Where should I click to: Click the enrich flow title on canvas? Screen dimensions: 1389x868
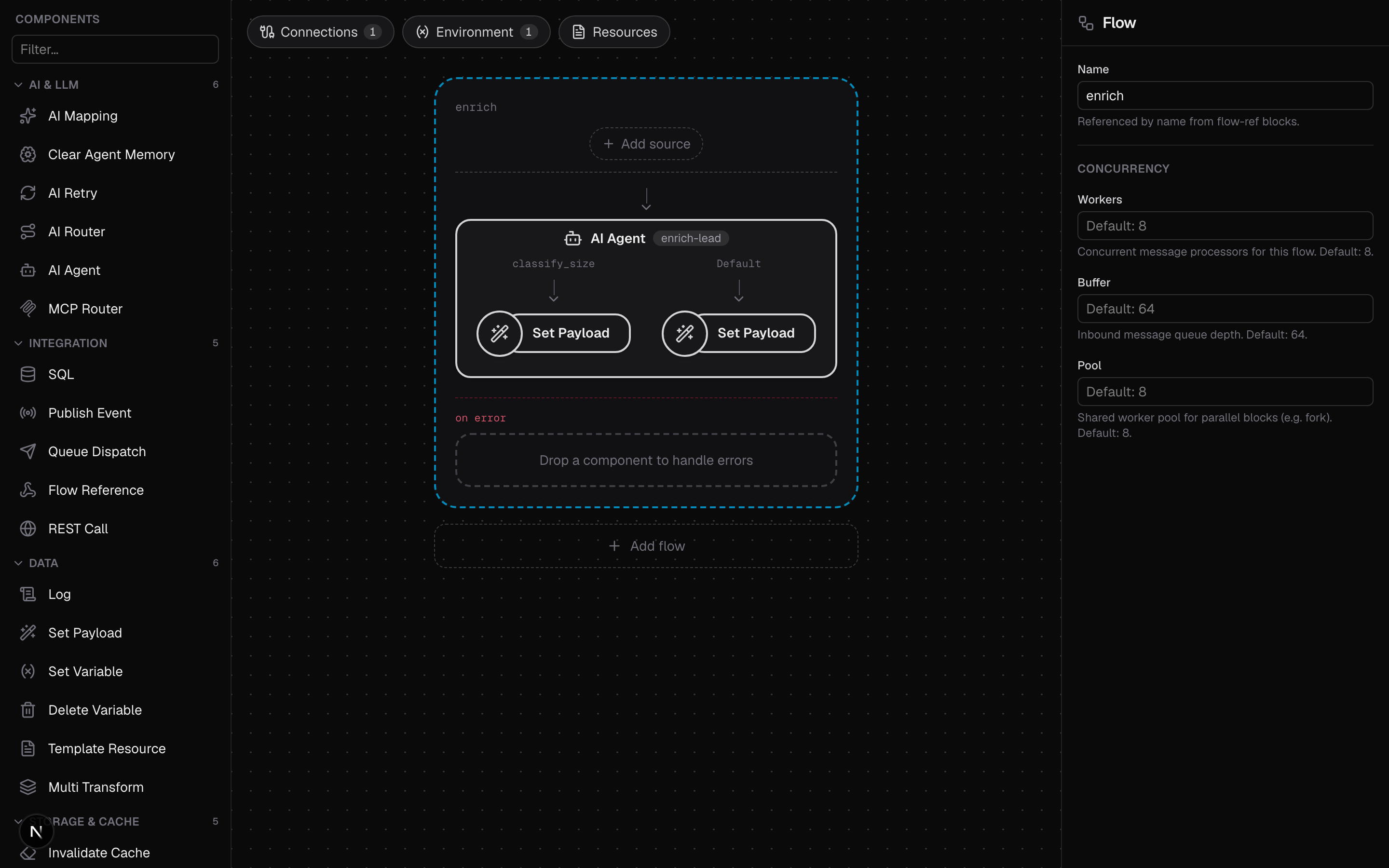point(476,108)
